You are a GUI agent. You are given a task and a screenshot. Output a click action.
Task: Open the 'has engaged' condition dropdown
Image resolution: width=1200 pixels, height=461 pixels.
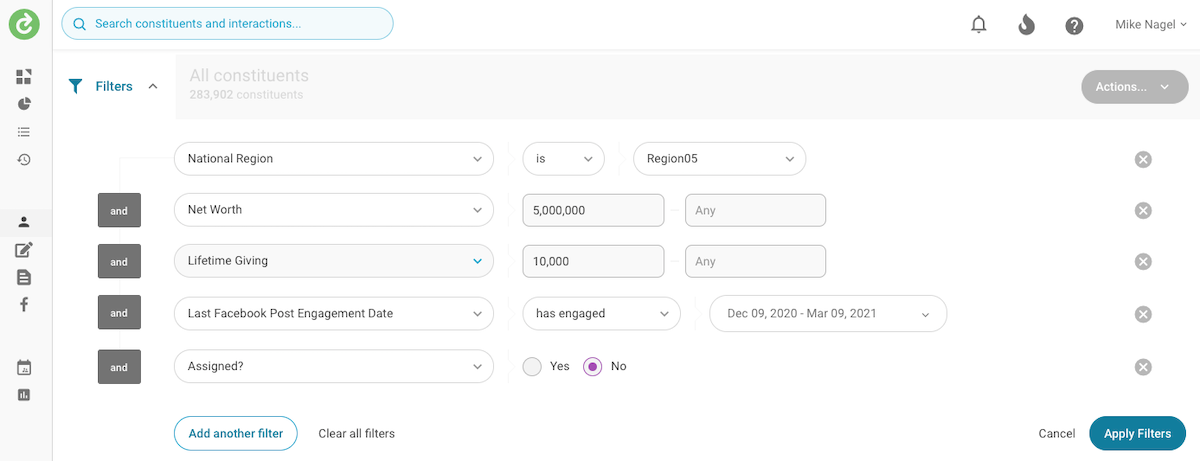601,314
